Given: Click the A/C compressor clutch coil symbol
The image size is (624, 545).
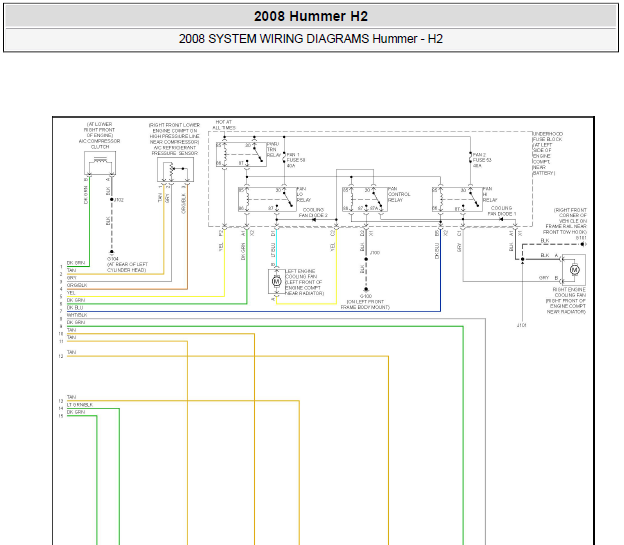Looking at the screenshot, I should coord(100,163).
